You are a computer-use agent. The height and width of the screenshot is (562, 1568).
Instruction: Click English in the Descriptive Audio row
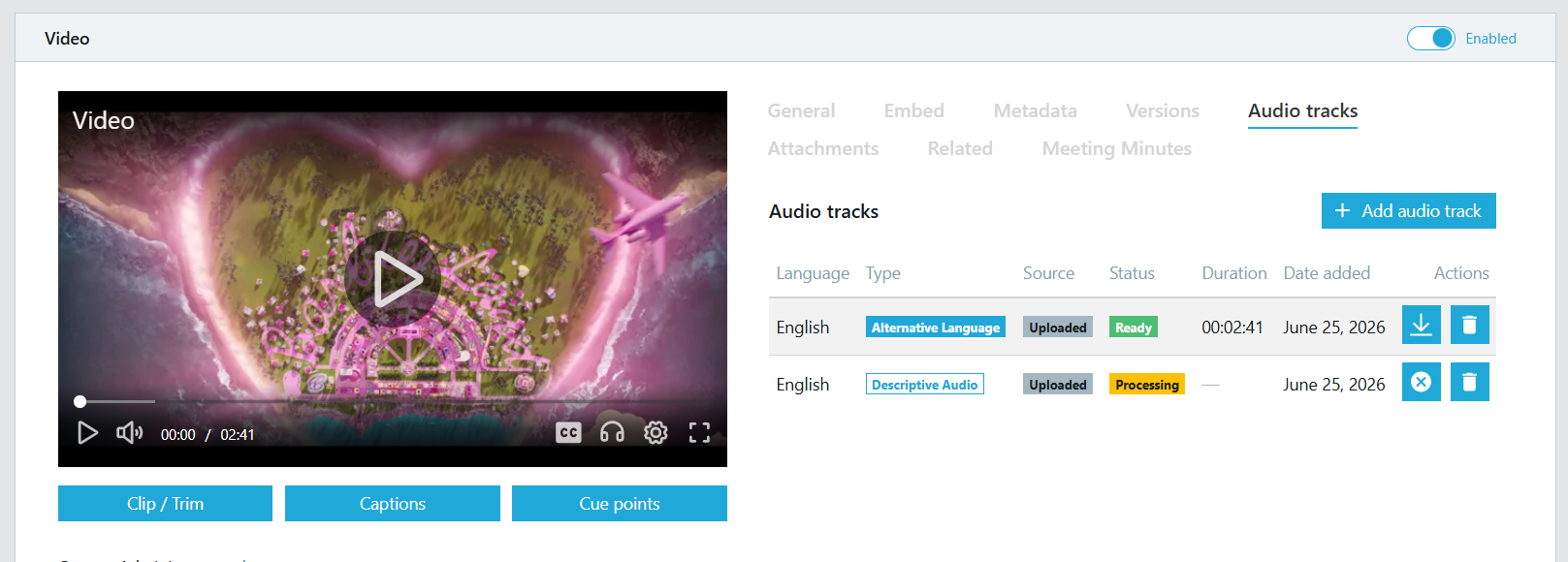(x=803, y=385)
